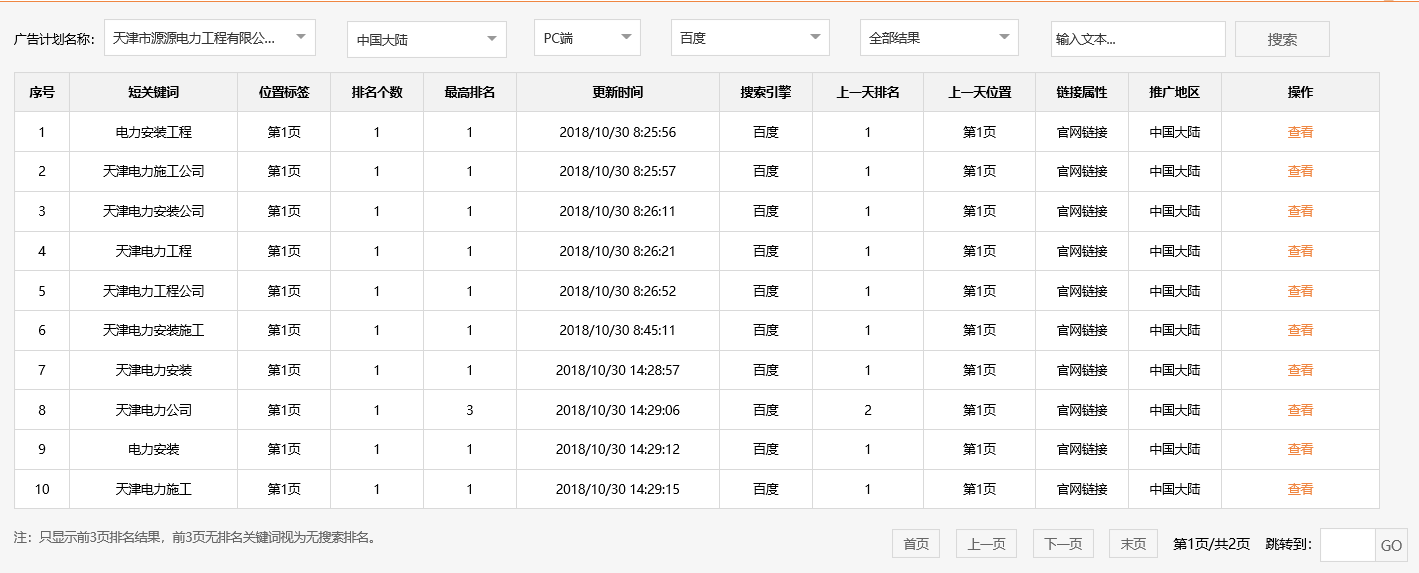Viewport: 1419px width, 573px height.
Task: Click highest rank value 3 in 天津电力公司 row
Action: [470, 410]
